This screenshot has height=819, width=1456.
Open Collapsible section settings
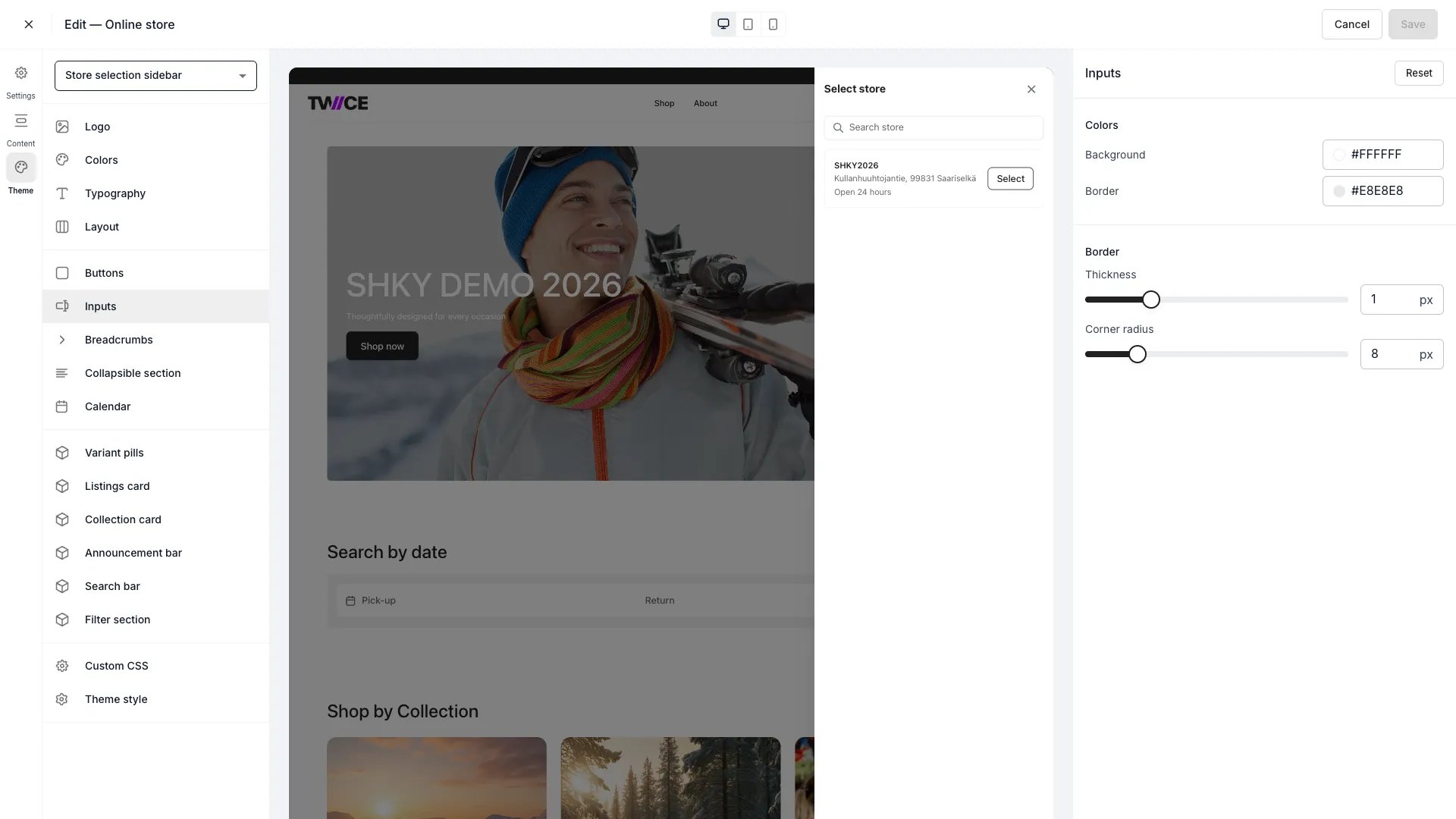click(x=155, y=373)
